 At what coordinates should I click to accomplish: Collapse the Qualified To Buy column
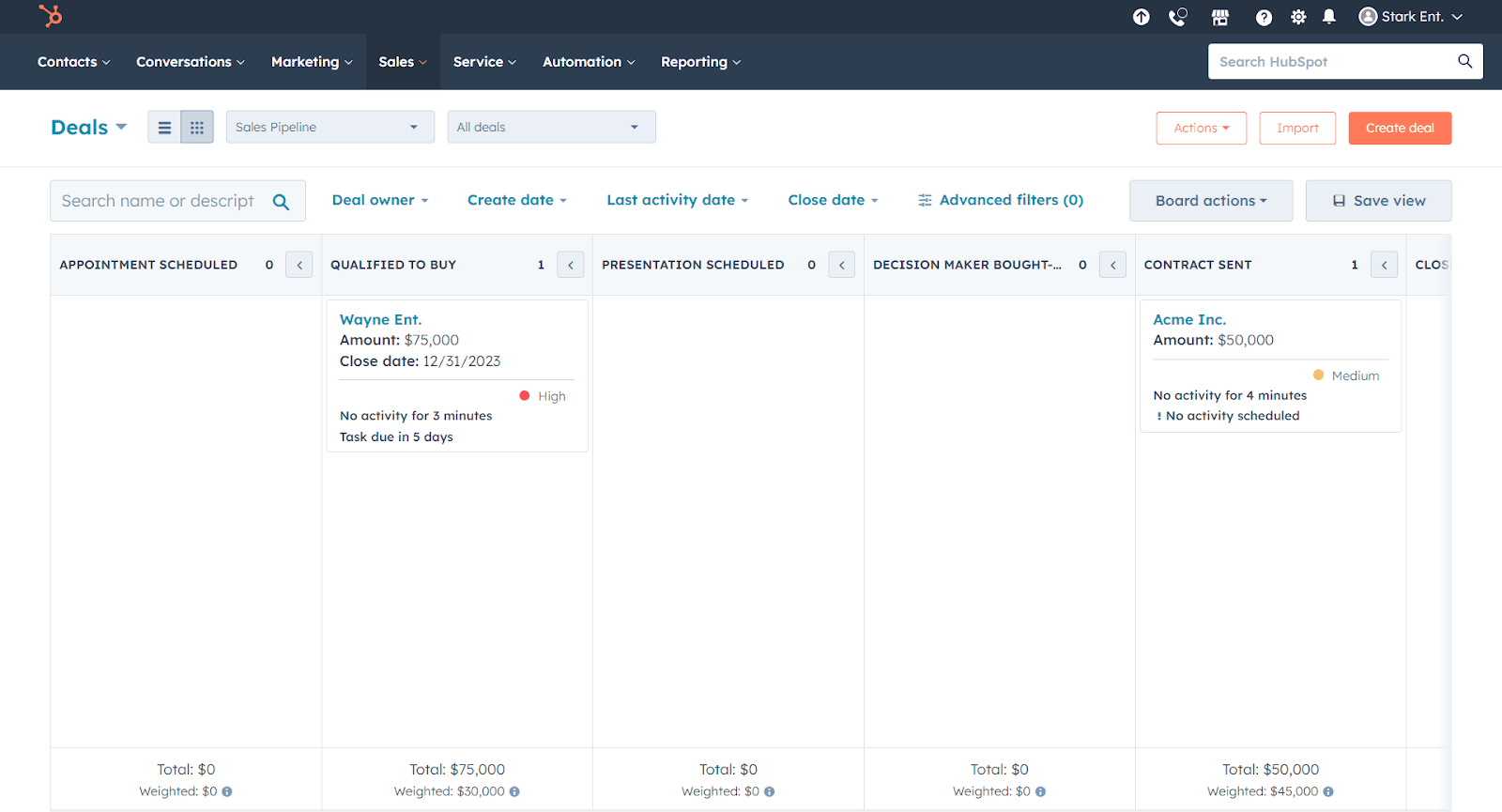(570, 265)
